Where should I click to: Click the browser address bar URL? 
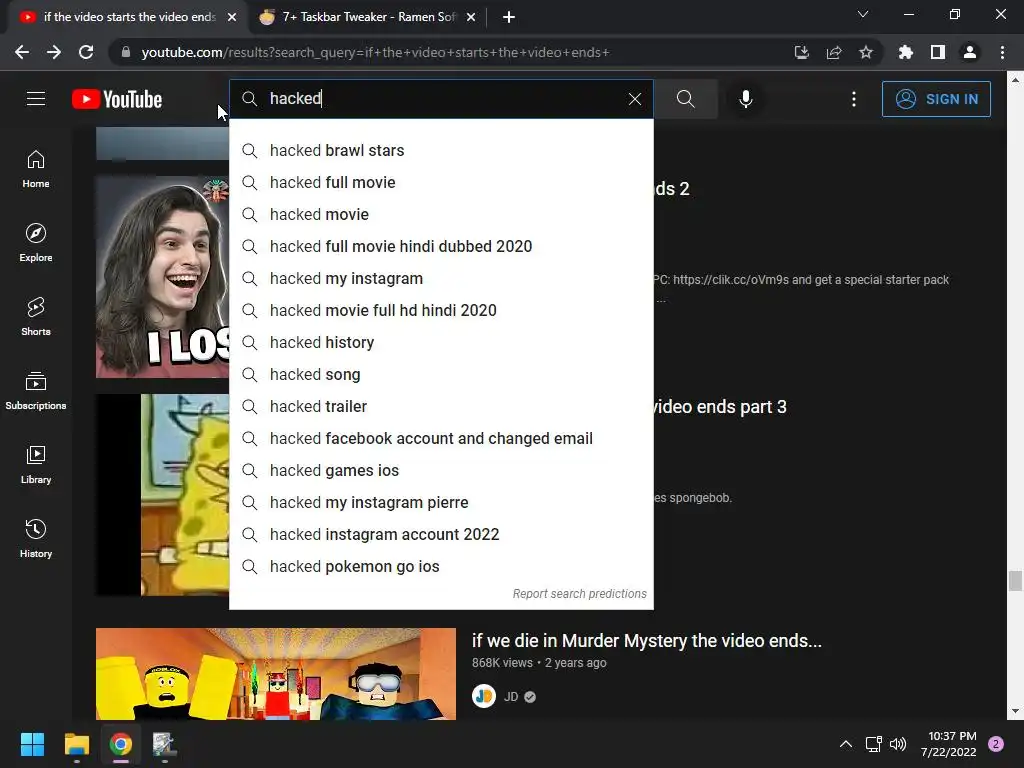tap(376, 52)
